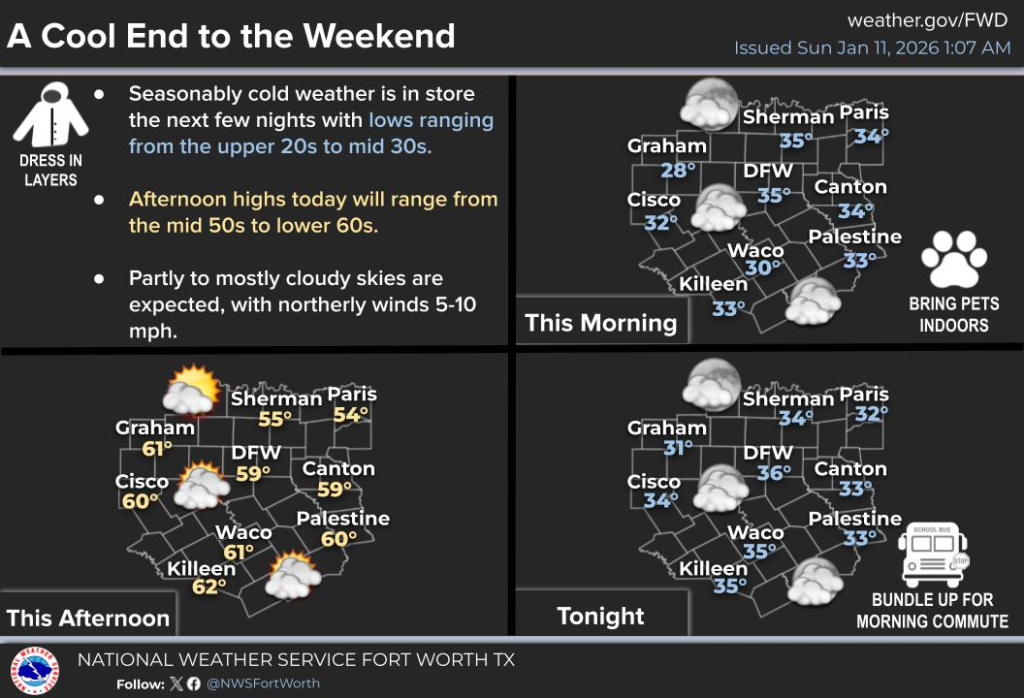Viewport: 1024px width, 698px height.
Task: Select the This Morning panel label
Action: click(x=601, y=323)
